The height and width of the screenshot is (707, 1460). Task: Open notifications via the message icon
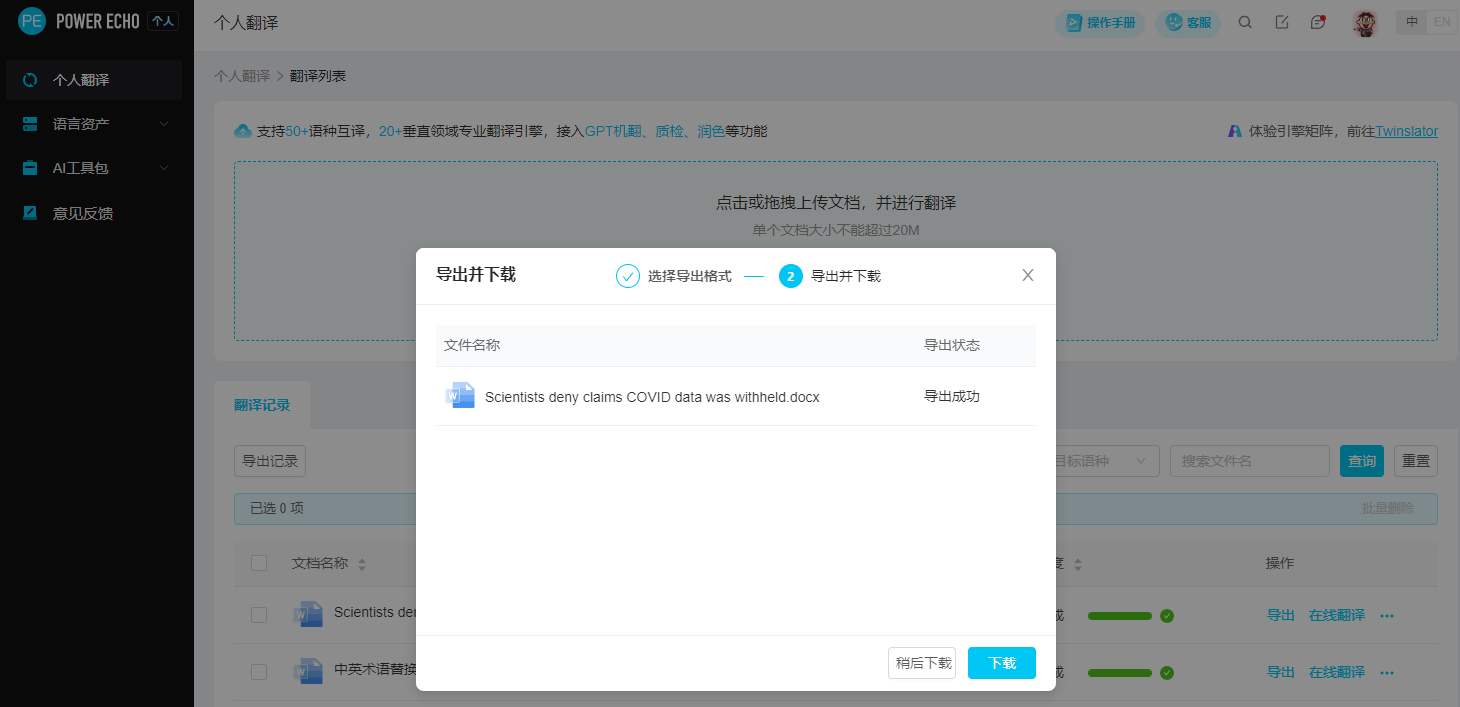pos(1318,22)
